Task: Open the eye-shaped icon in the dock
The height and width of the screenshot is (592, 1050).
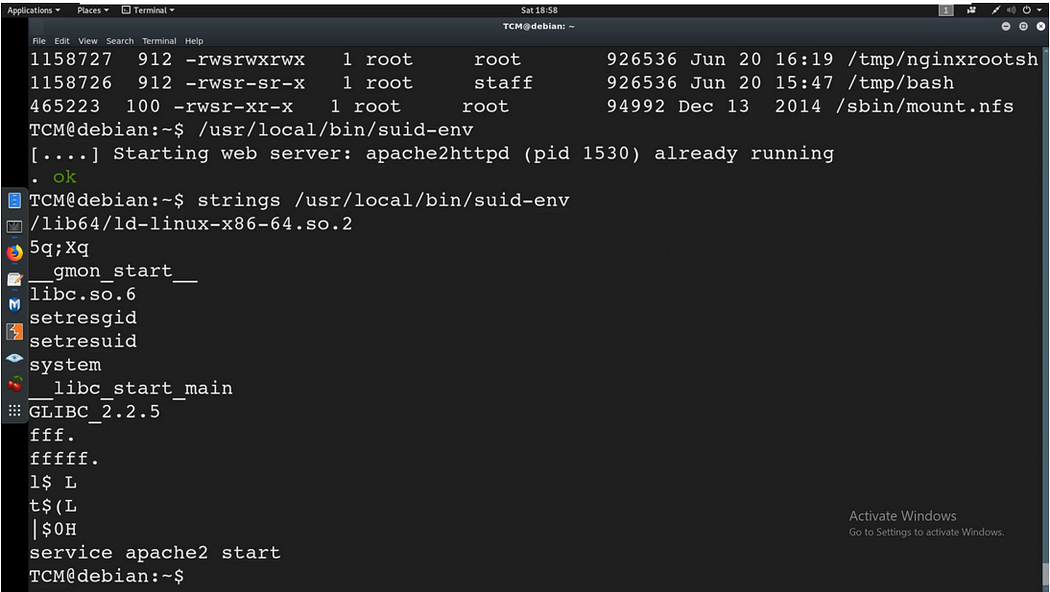Action: (x=14, y=358)
